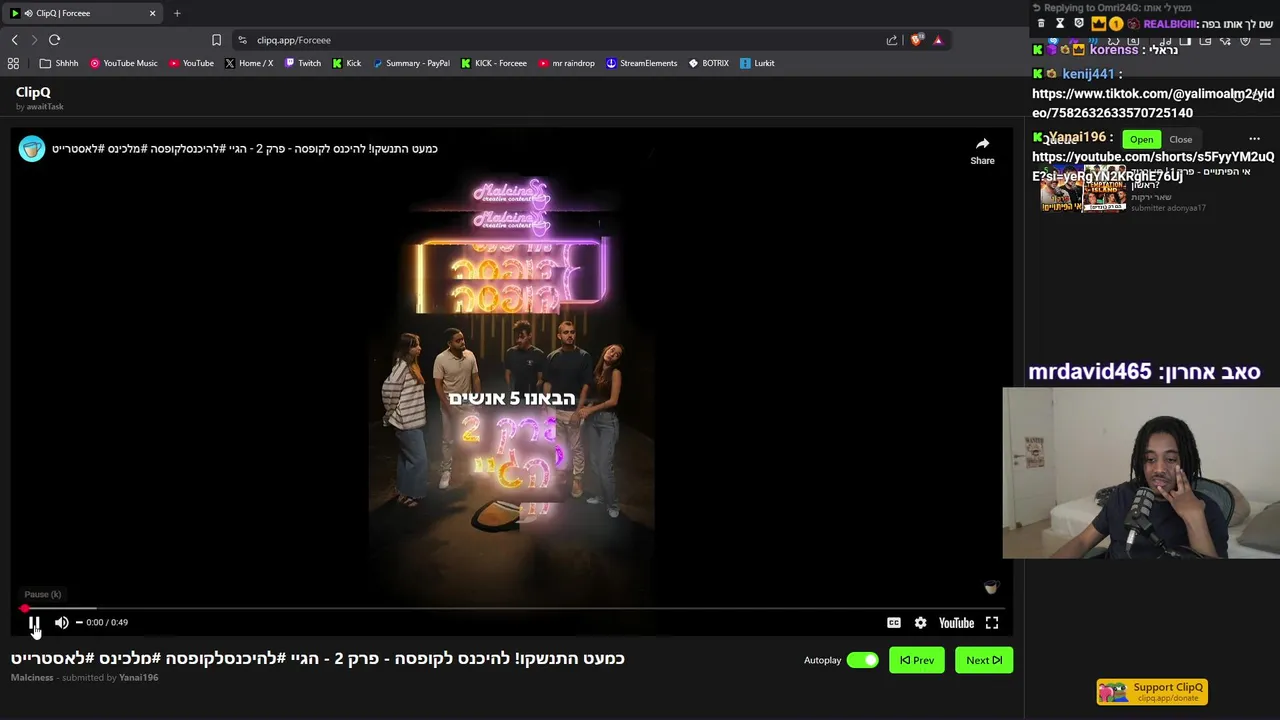Click the browser share icon in the address bar
The width and height of the screenshot is (1280, 720).
(x=891, y=40)
